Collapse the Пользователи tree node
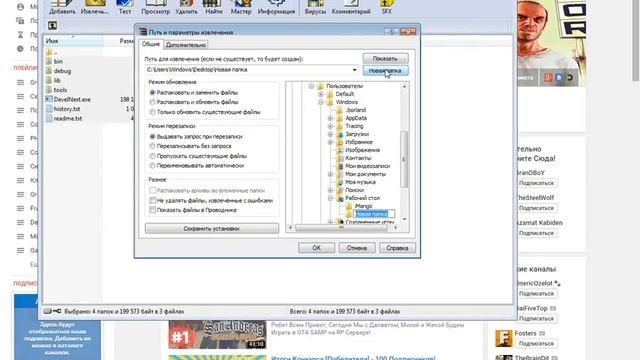Viewport: 640px width, 360px height. point(311,86)
